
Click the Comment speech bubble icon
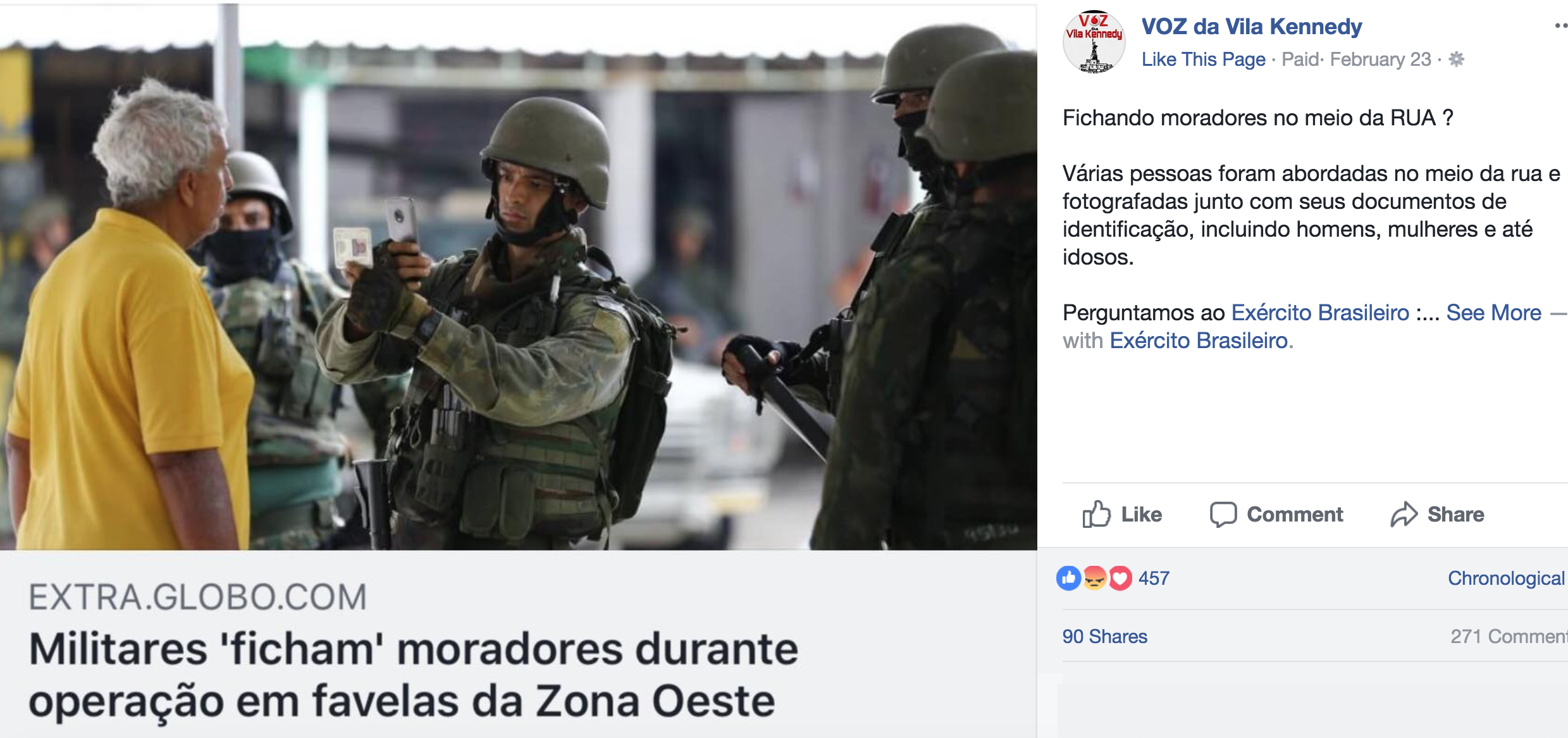1223,514
